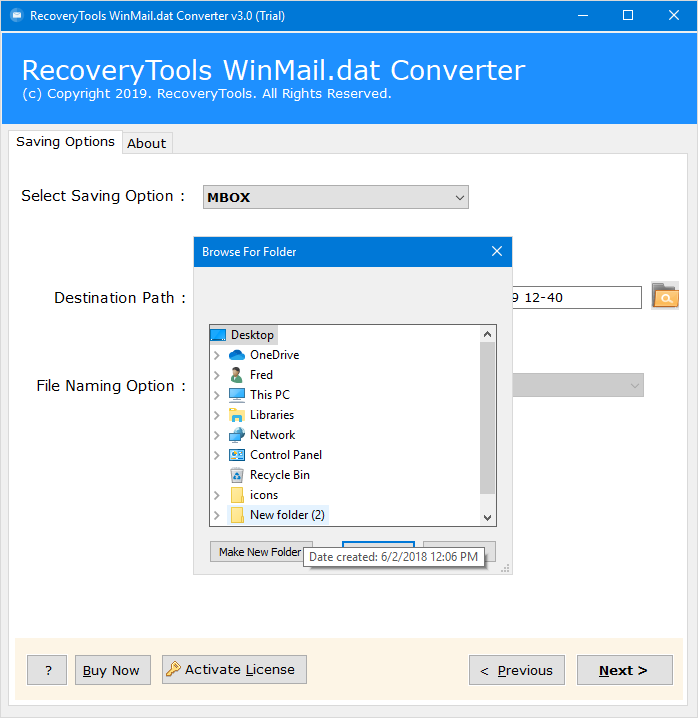Screen dimensions: 698x718
Task: Expand the OneDrive tree node
Action: click(x=217, y=355)
